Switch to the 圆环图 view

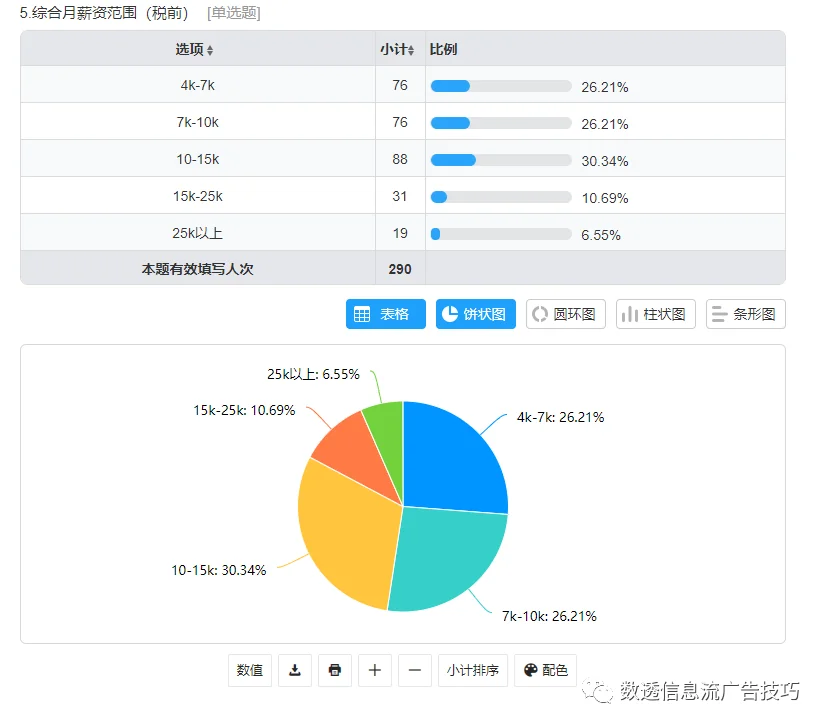(566, 314)
